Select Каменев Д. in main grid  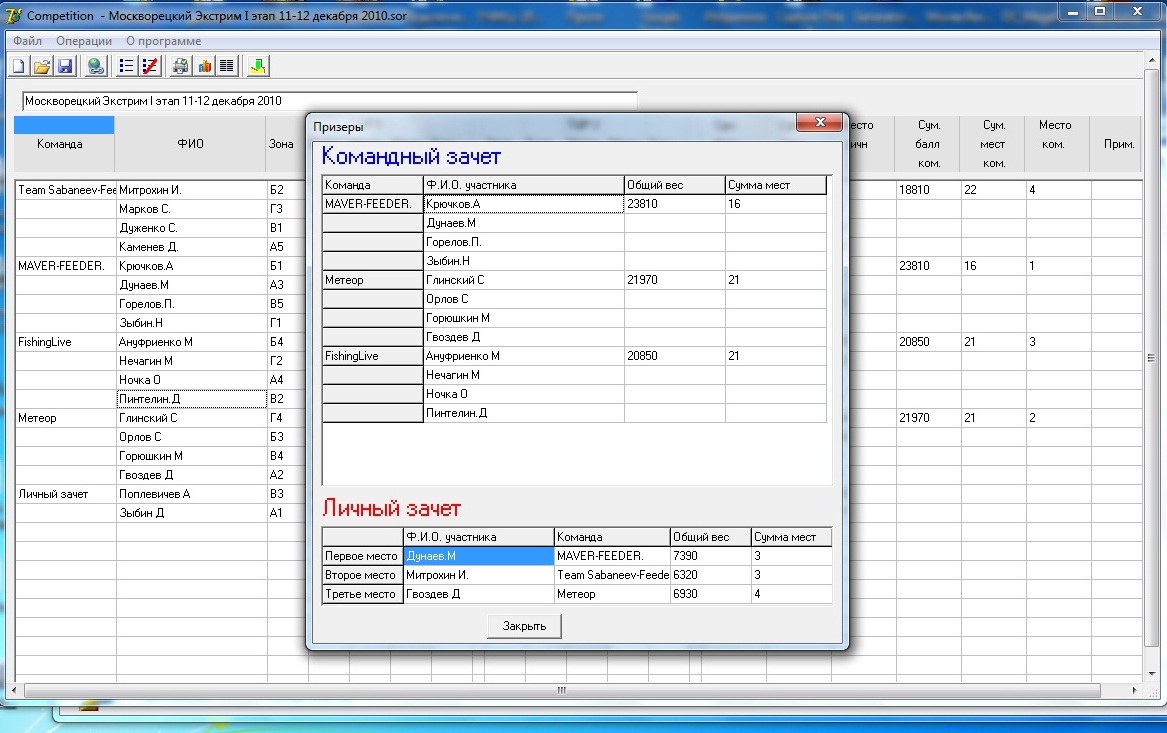pyautogui.click(x=191, y=247)
